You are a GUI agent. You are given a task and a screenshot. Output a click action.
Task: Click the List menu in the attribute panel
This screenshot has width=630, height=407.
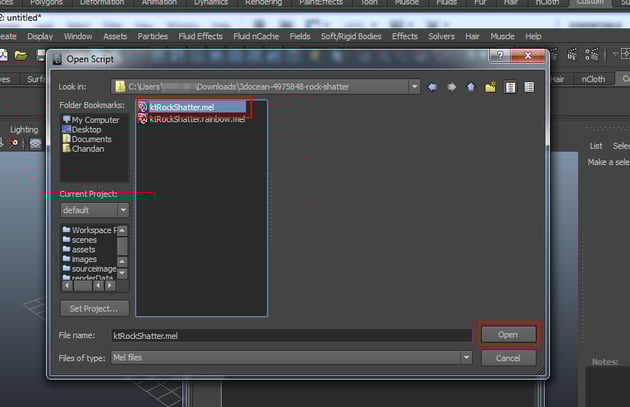(596, 146)
